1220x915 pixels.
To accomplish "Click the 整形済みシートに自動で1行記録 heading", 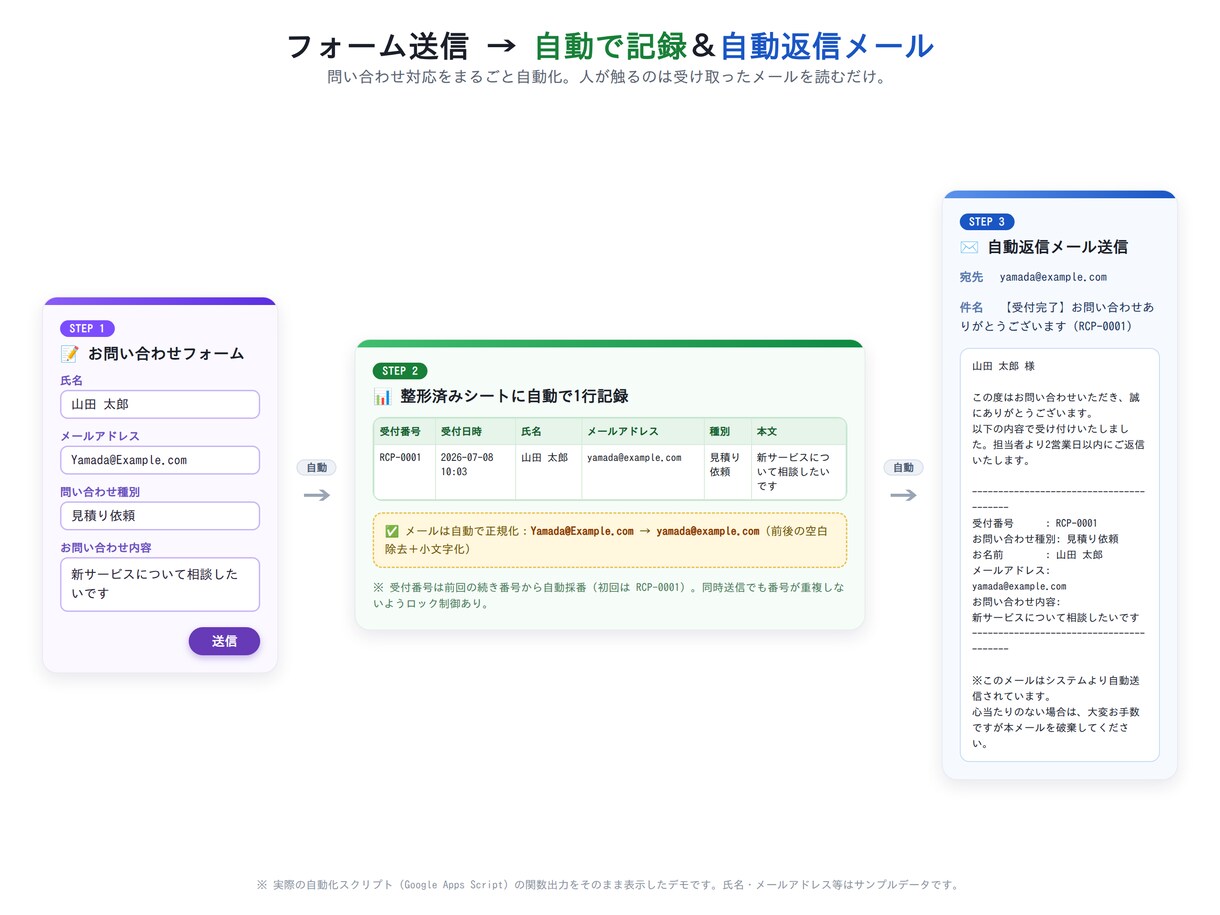I will click(x=515, y=396).
